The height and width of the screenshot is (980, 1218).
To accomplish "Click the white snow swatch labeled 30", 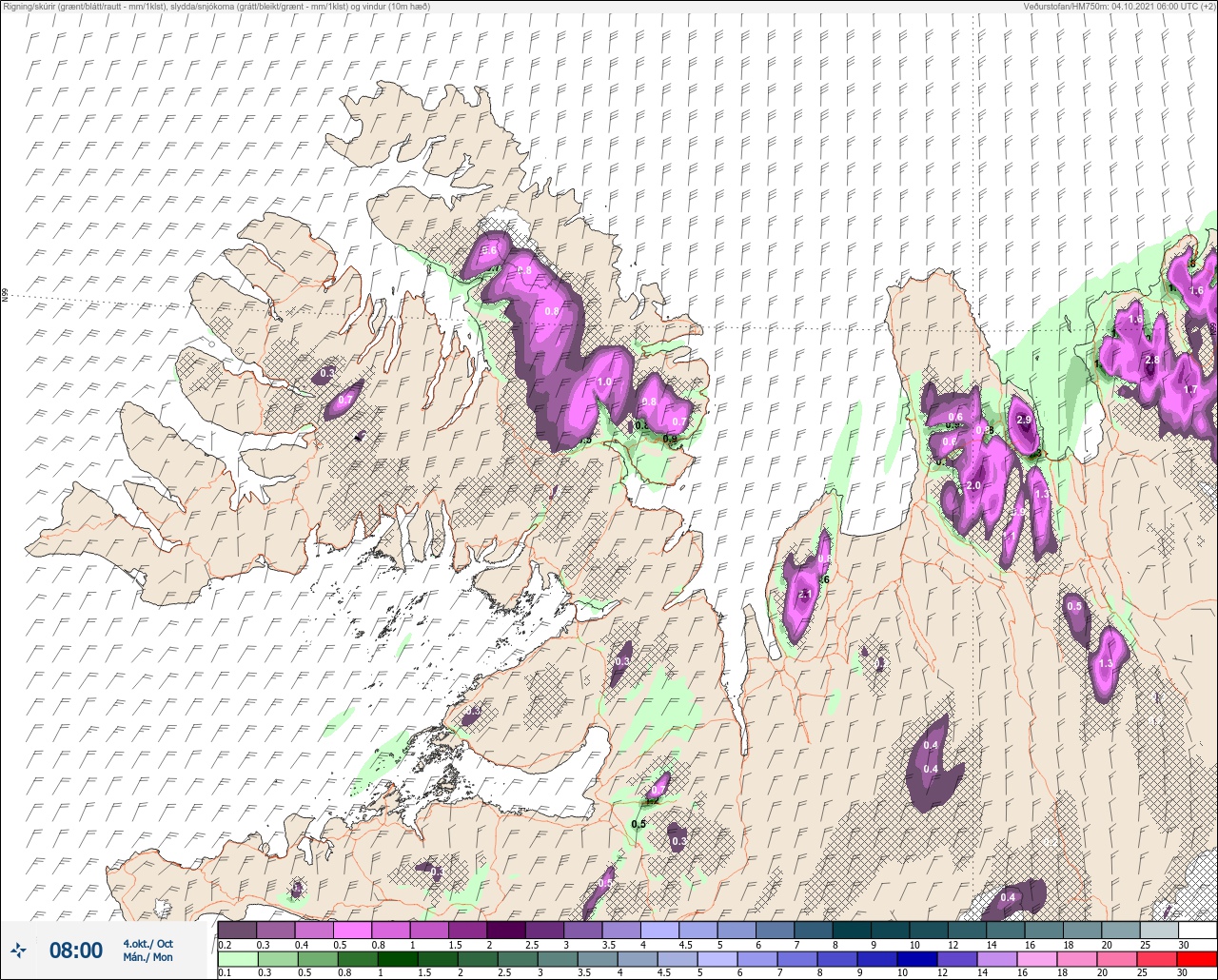I will pyautogui.click(x=1197, y=930).
